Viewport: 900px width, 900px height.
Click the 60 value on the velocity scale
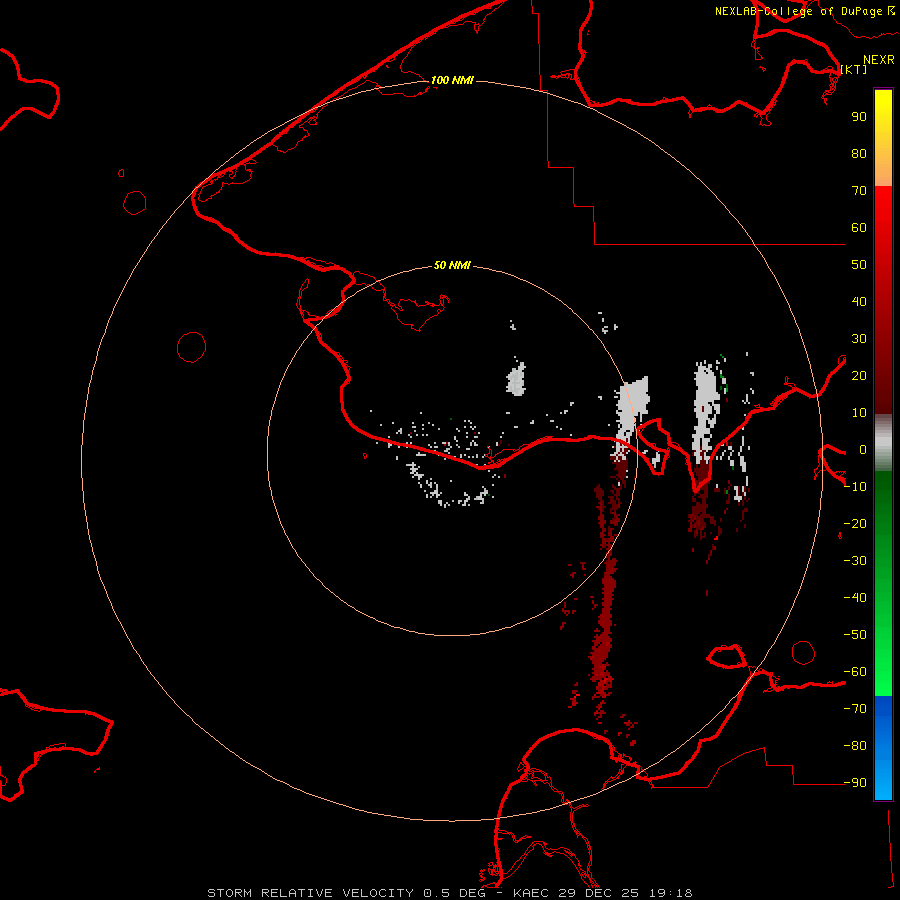[x=859, y=228]
